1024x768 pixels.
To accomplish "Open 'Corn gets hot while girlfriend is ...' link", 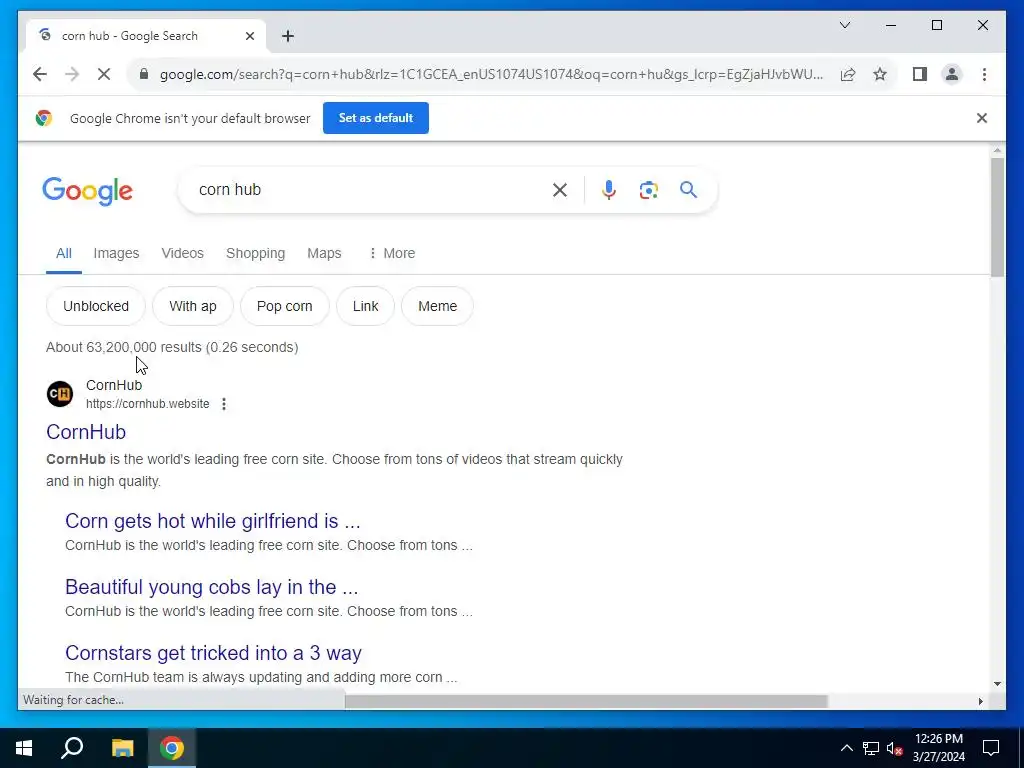I will coord(213,521).
